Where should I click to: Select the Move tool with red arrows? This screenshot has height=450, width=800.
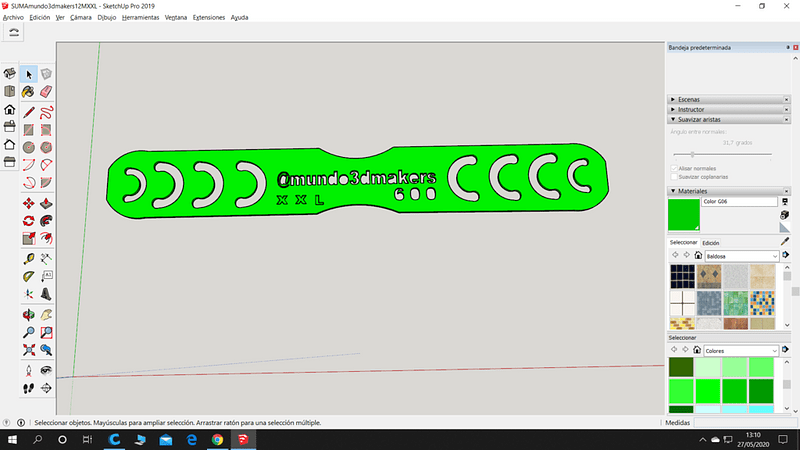point(29,204)
